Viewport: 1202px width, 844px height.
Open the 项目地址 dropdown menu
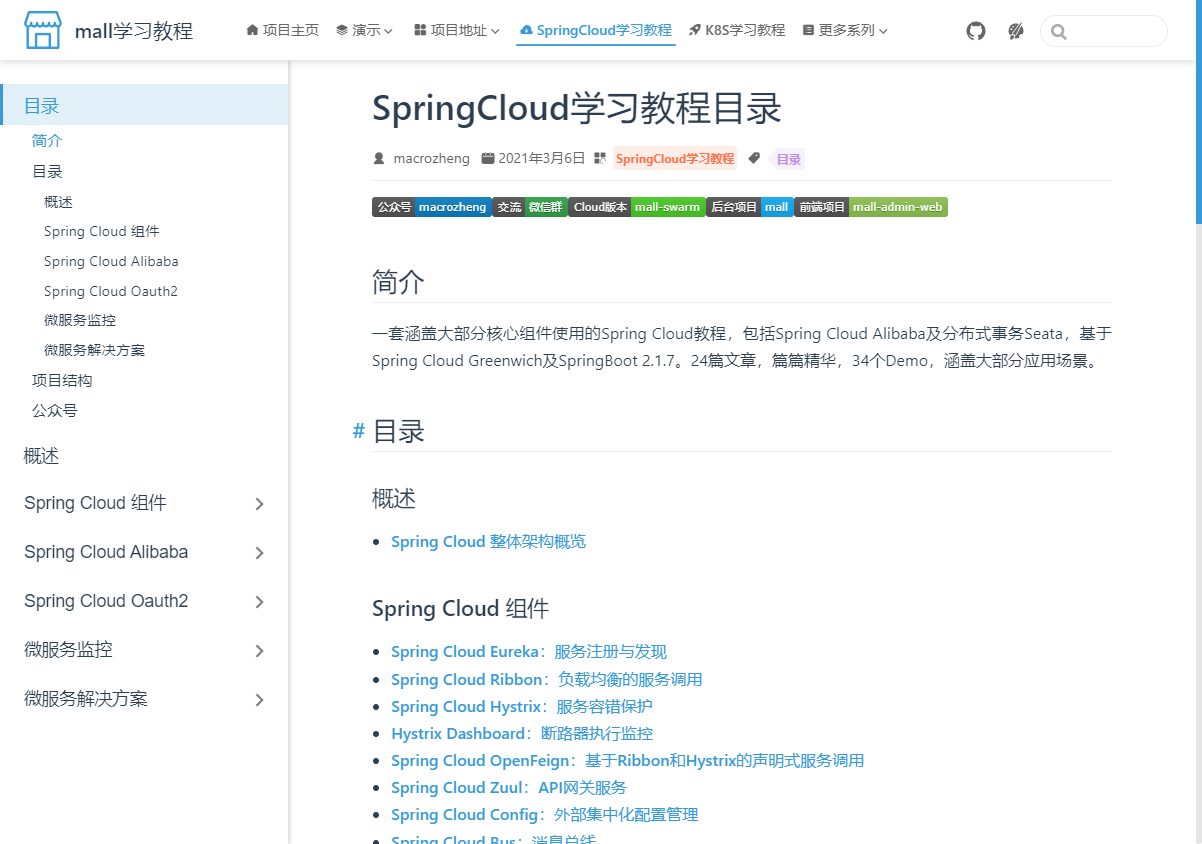(456, 30)
